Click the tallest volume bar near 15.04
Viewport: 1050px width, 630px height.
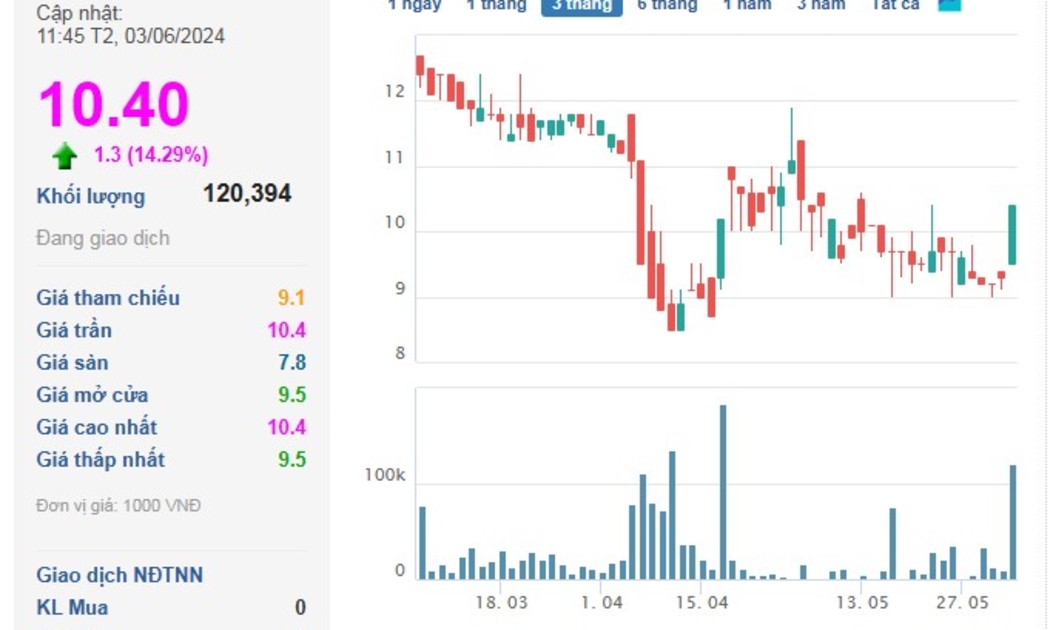pyautogui.click(x=723, y=490)
